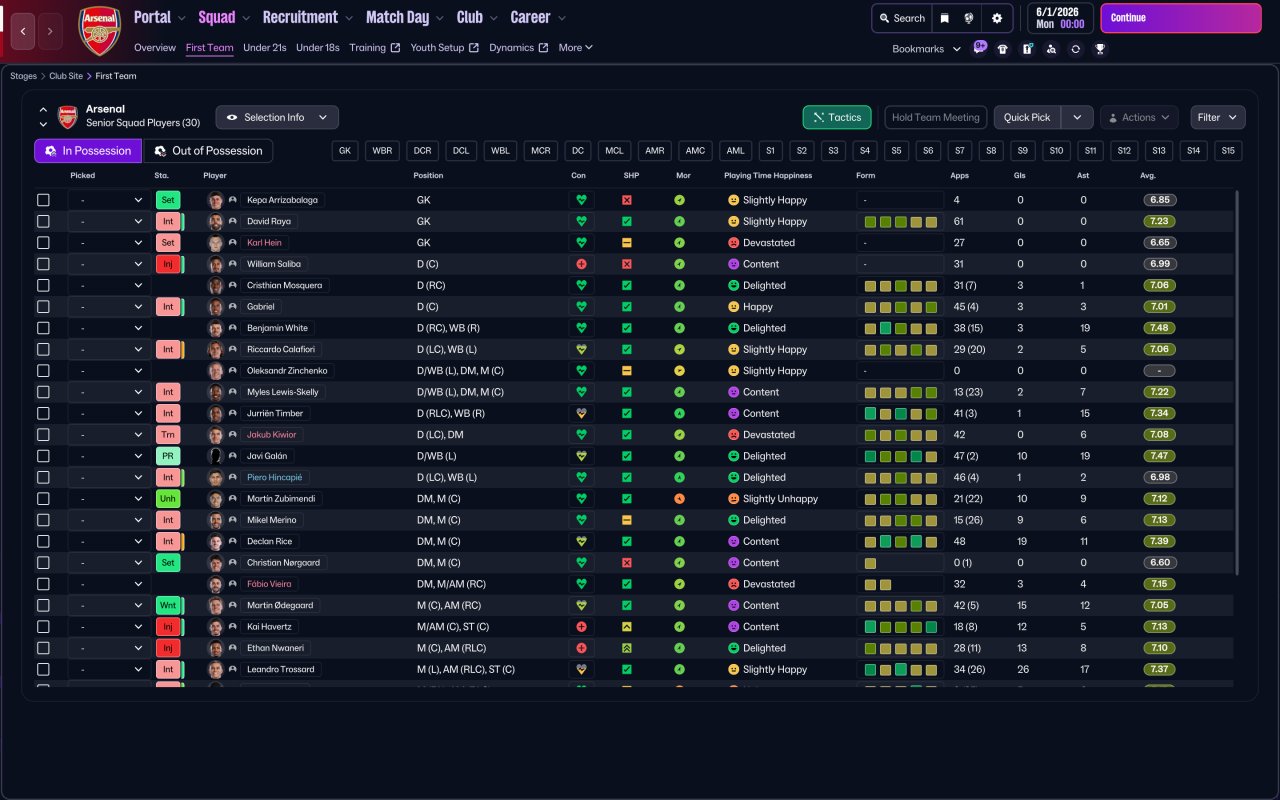Open the world globe icon
The width and height of the screenshot is (1280, 800).
[x=969, y=18]
